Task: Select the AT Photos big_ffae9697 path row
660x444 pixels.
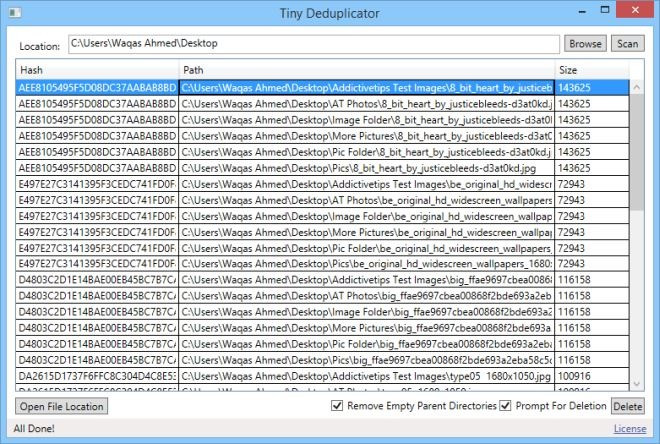Action: click(367, 296)
